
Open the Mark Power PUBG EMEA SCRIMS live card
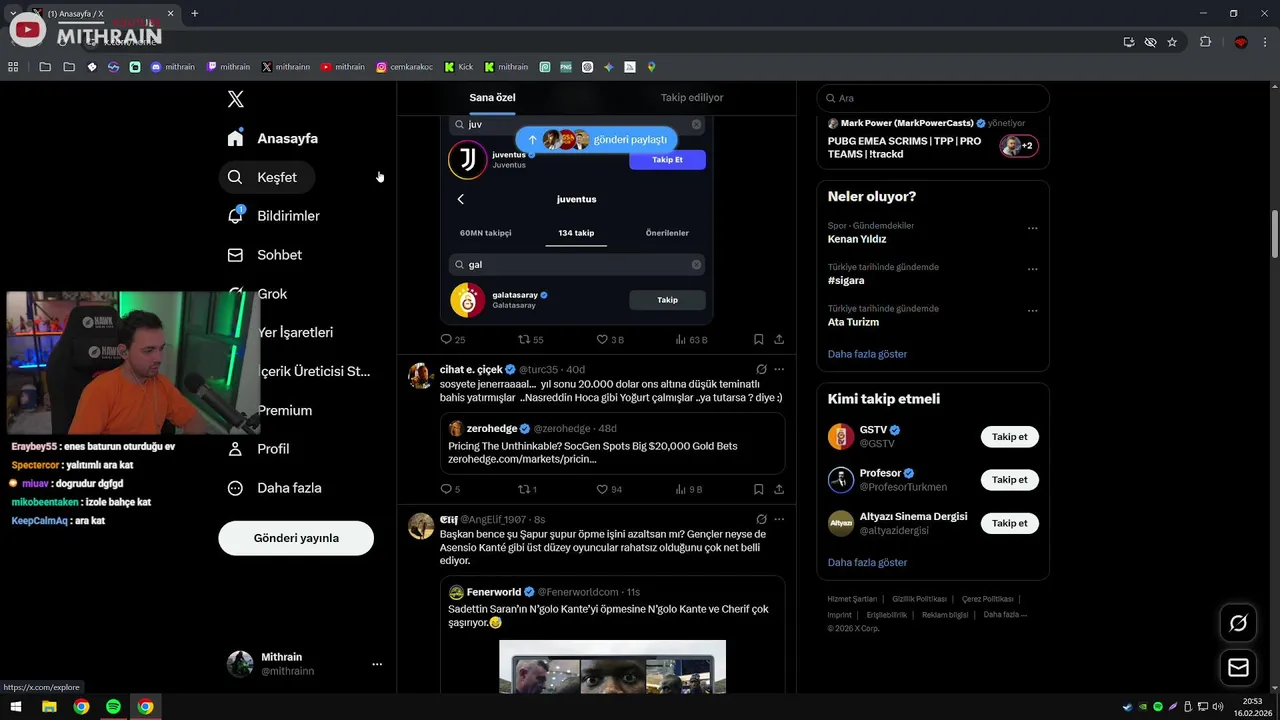pyautogui.click(x=933, y=141)
